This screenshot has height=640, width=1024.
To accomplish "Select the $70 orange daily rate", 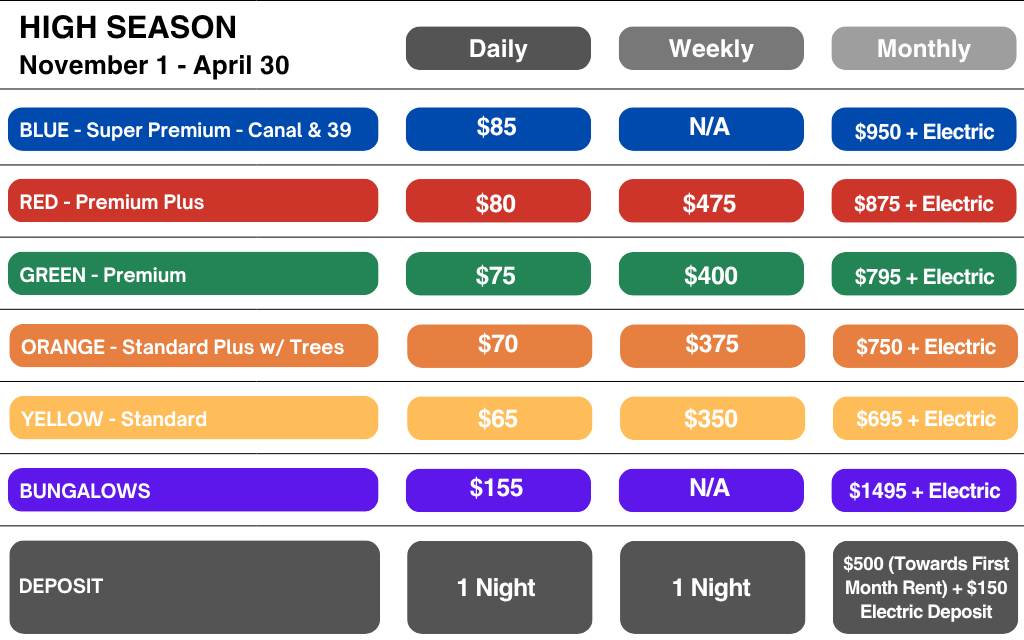I will pyautogui.click(x=498, y=346).
